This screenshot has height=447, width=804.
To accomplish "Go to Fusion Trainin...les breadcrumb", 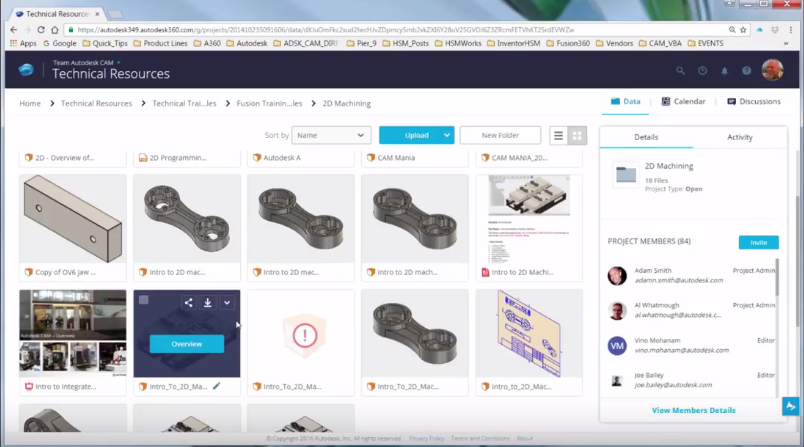I will pos(269,104).
